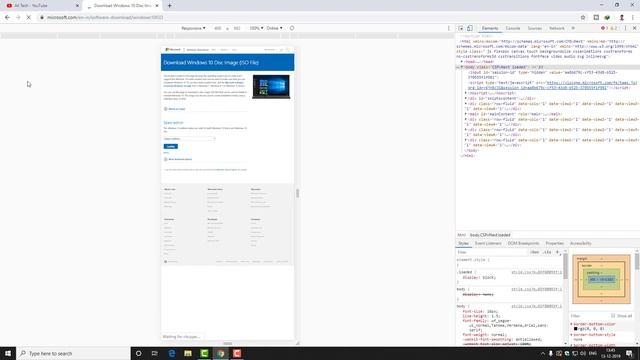This screenshot has height=360, width=640.
Task: Open stylesheet link beside .loaded rule
Action: point(536,272)
